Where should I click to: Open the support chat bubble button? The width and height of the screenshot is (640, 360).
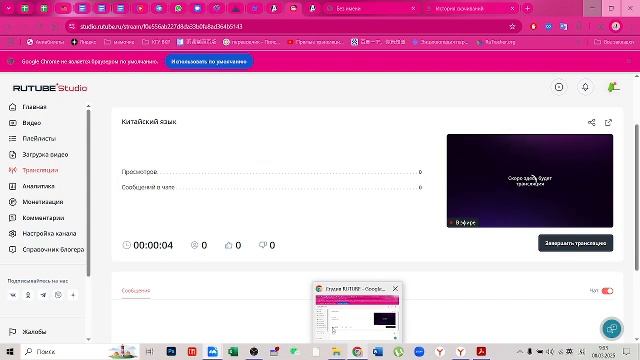pos(611,329)
